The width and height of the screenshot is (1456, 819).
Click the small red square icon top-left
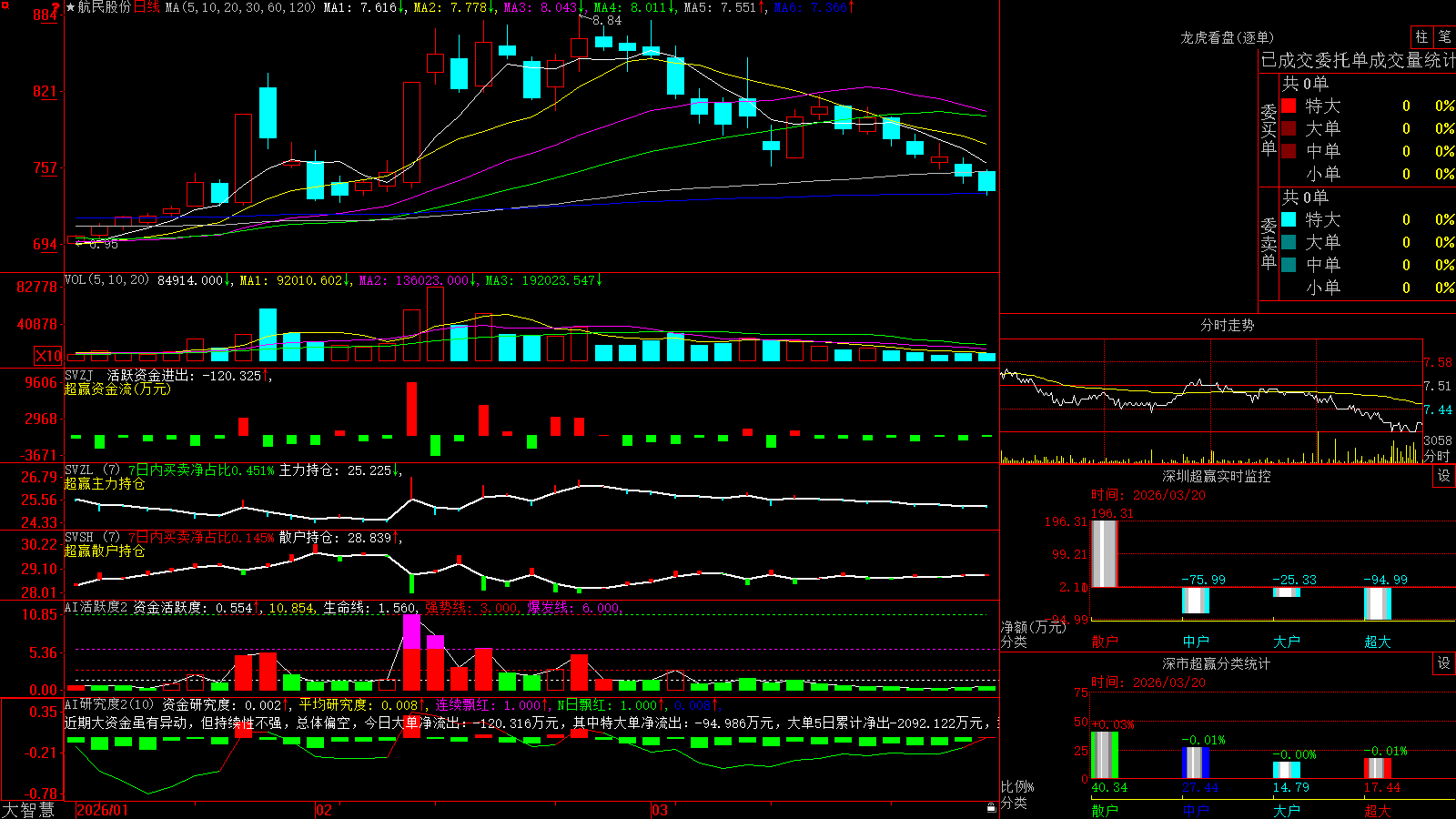5,5
